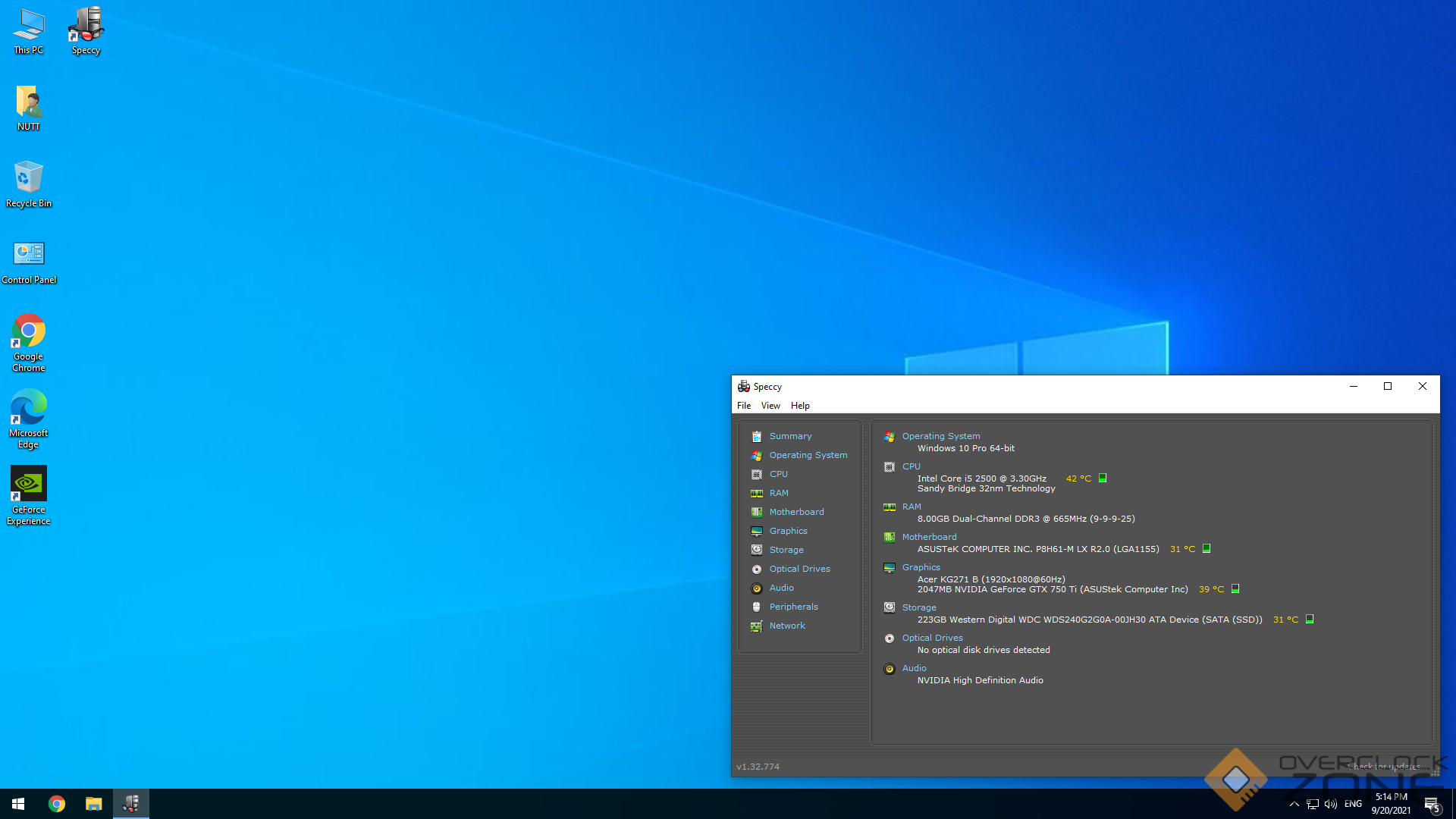
Task: Open the File menu
Action: tap(743, 406)
